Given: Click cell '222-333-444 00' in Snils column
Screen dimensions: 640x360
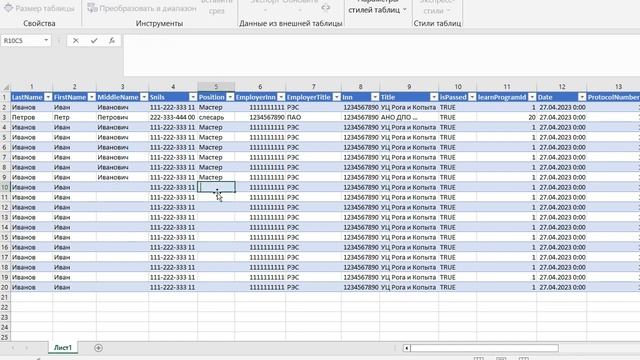Looking at the screenshot, I should (173, 117).
